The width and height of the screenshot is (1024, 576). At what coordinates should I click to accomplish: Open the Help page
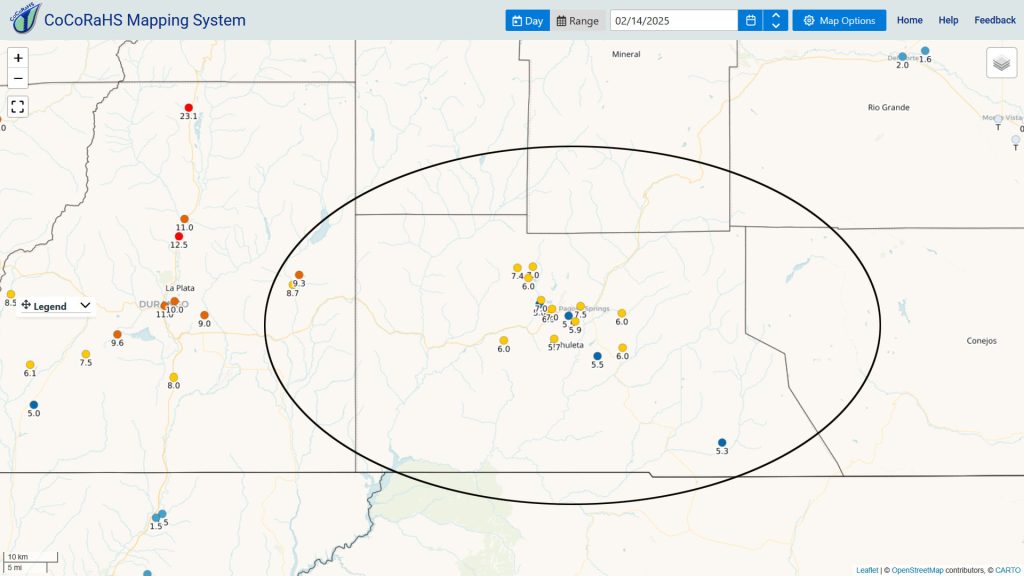tap(948, 20)
